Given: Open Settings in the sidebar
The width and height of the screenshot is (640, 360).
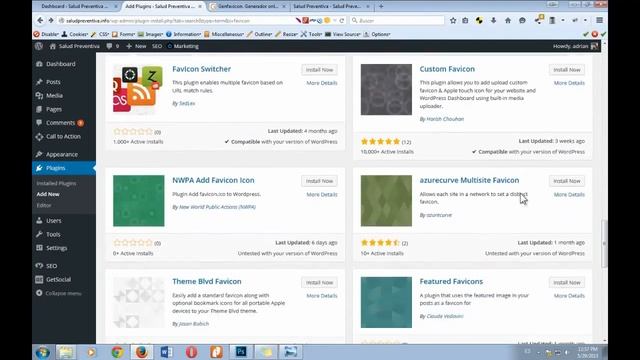Looking at the screenshot, I should [56, 248].
